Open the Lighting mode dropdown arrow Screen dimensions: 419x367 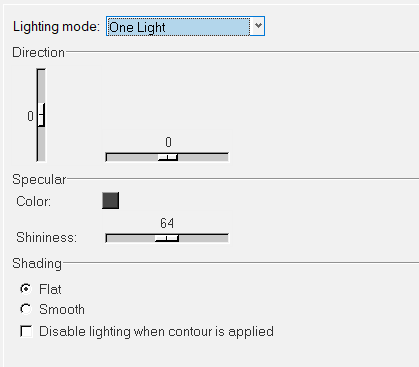[258, 26]
